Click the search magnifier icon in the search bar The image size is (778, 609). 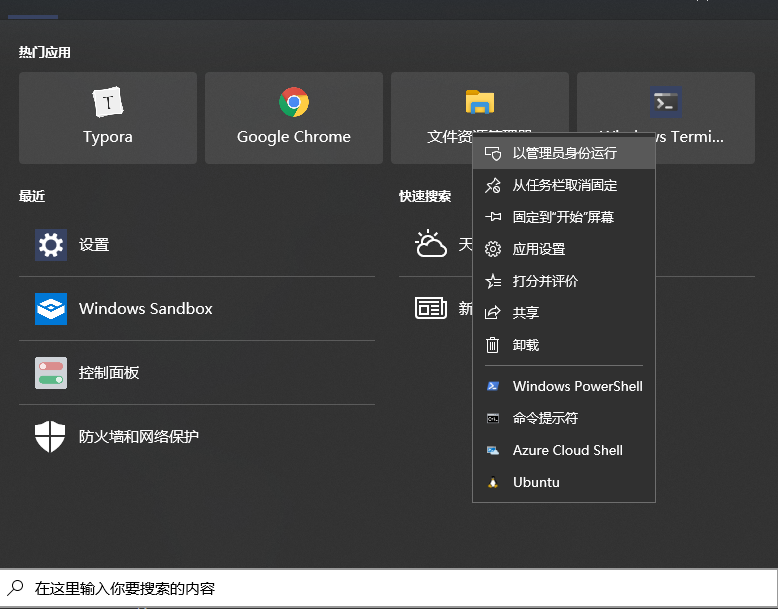15,588
